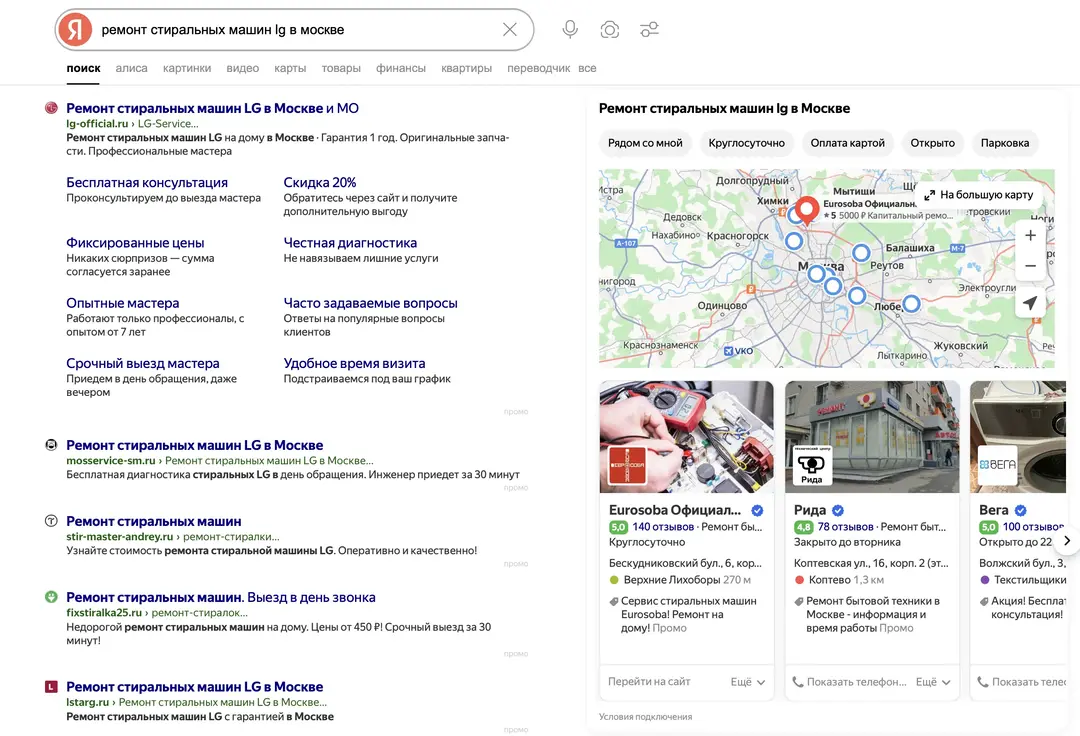Enable the "Круглосуточно" filter chip
This screenshot has width=1080, height=736.
tap(747, 143)
